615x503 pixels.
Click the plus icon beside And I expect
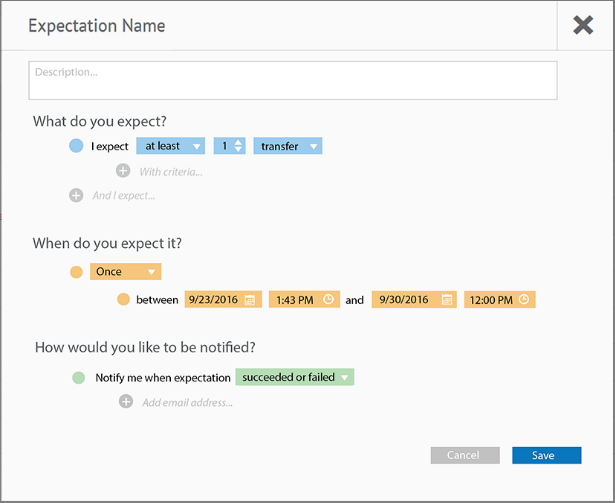[76, 195]
